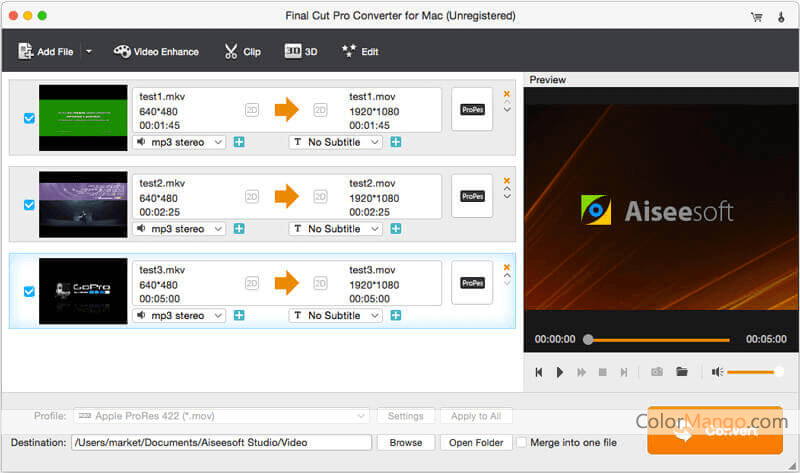The width and height of the screenshot is (800, 473).
Task: Open mp3 stereo audio dropdown for test1.mkv
Action: (x=180, y=142)
